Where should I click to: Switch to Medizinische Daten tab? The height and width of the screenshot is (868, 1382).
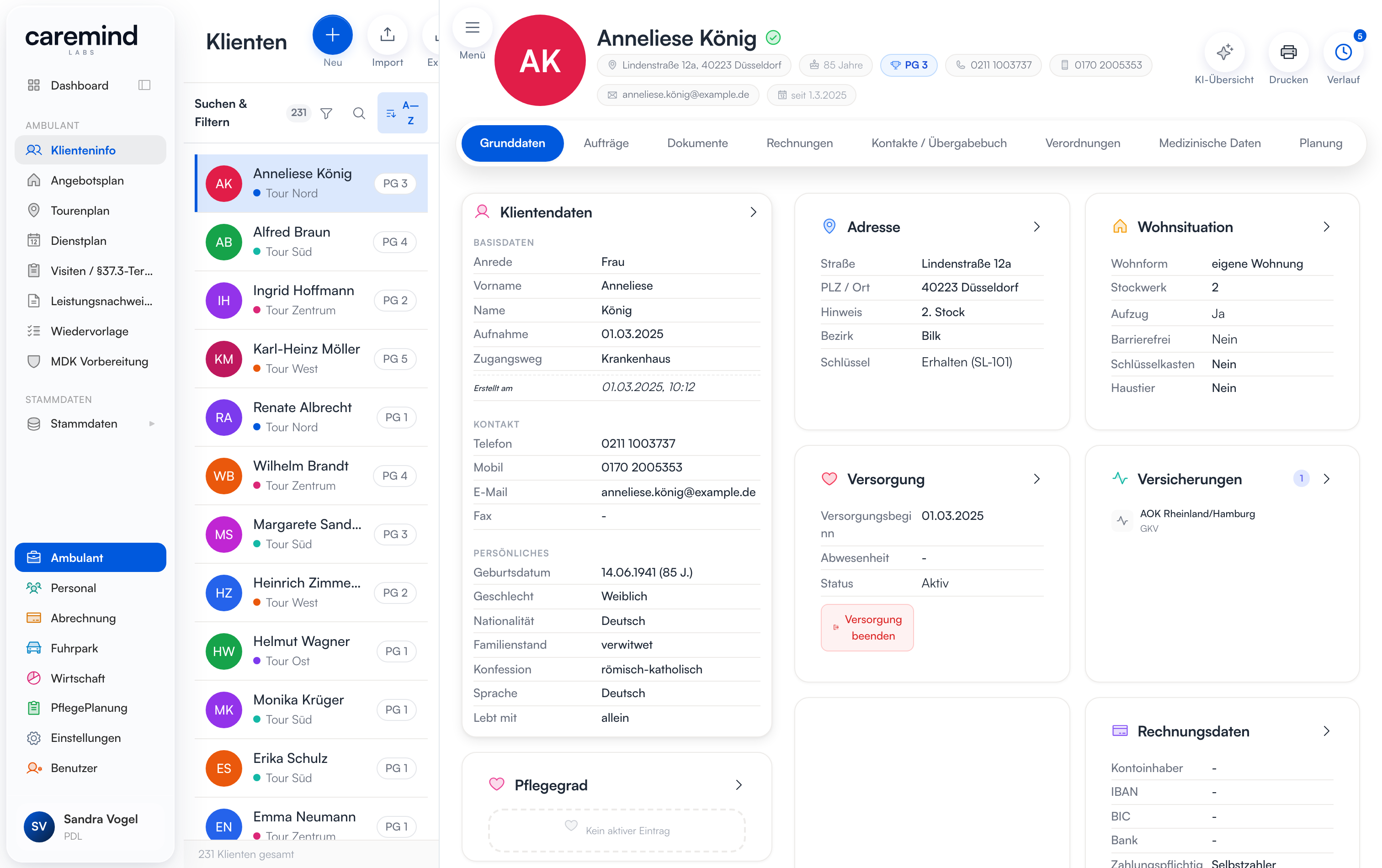click(x=1210, y=143)
